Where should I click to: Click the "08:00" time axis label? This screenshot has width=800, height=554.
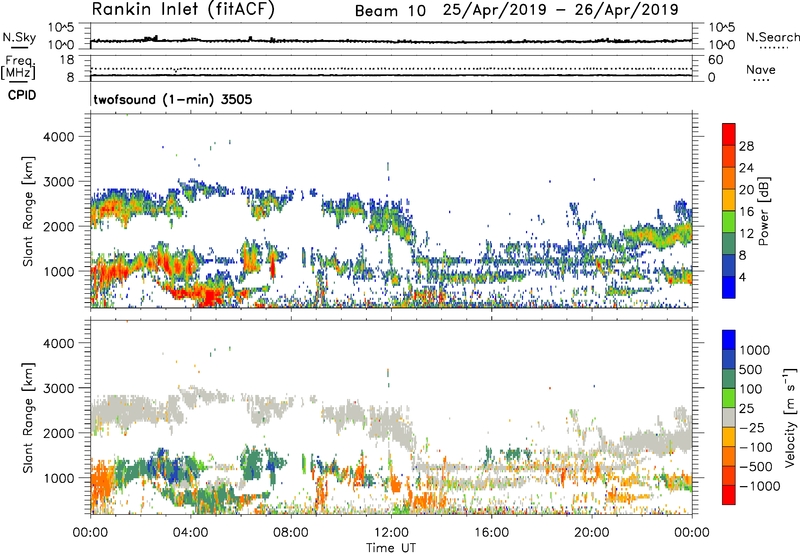point(291,533)
